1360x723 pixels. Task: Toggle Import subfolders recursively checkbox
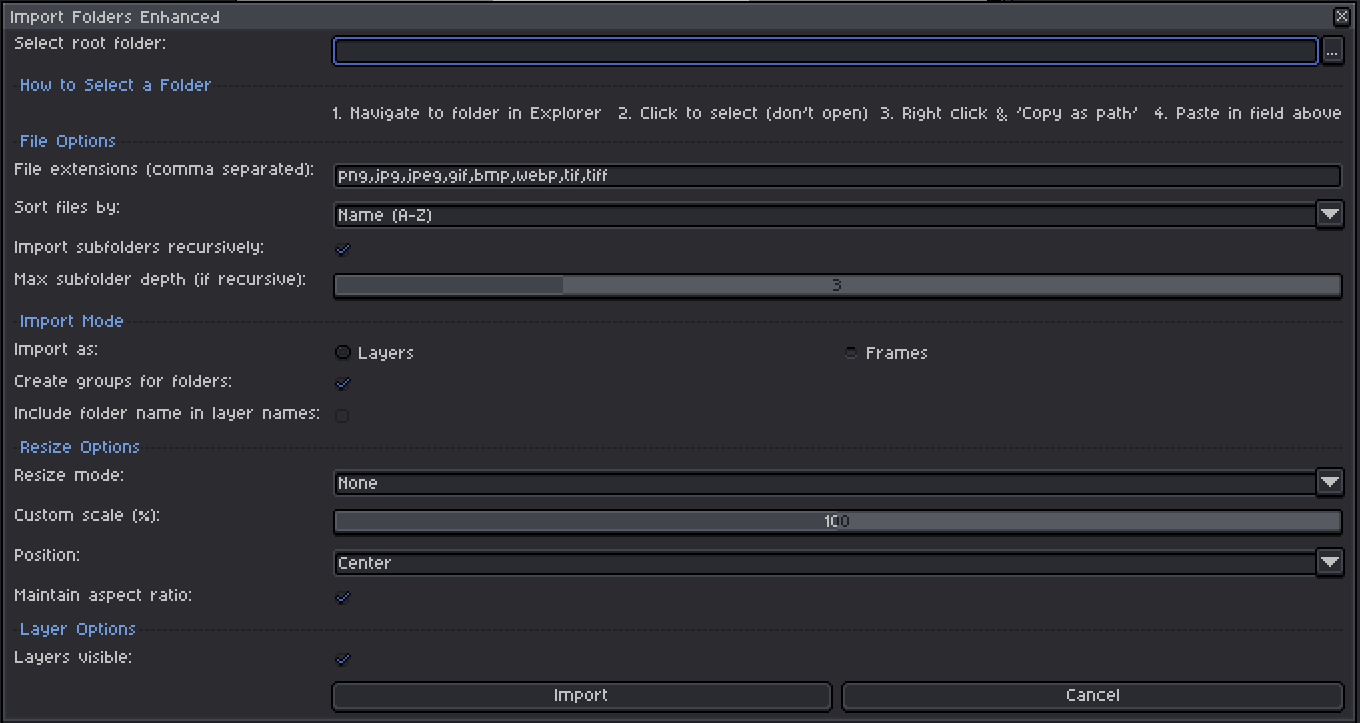pyautogui.click(x=343, y=249)
